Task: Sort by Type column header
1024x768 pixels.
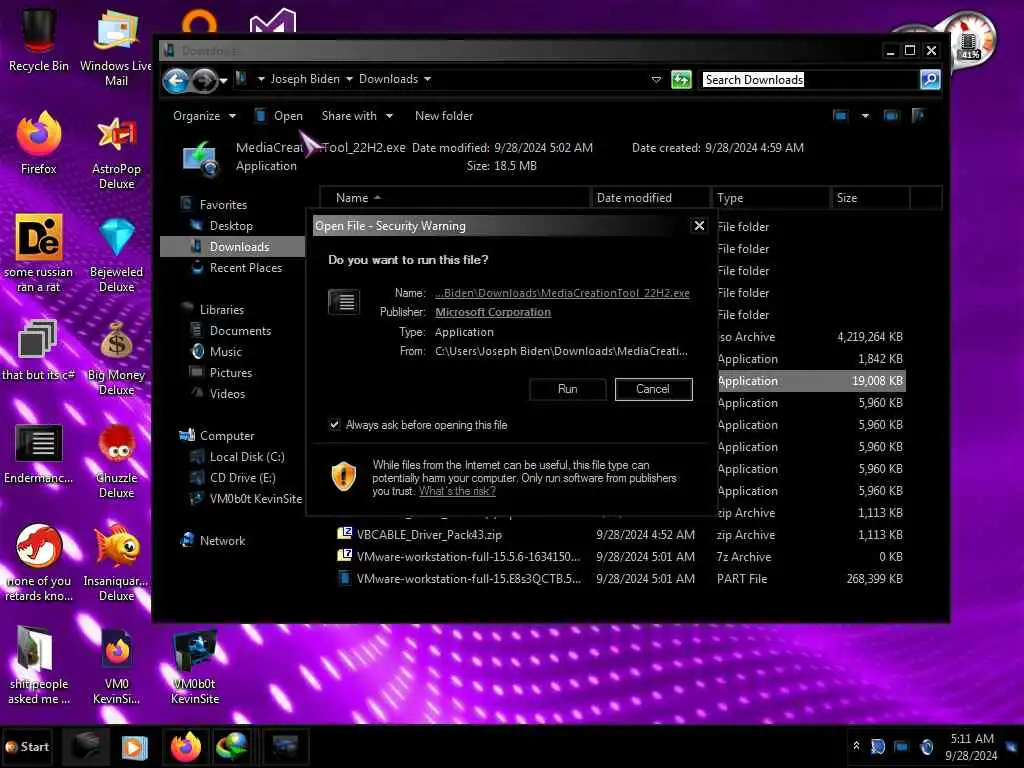Action: coord(771,198)
